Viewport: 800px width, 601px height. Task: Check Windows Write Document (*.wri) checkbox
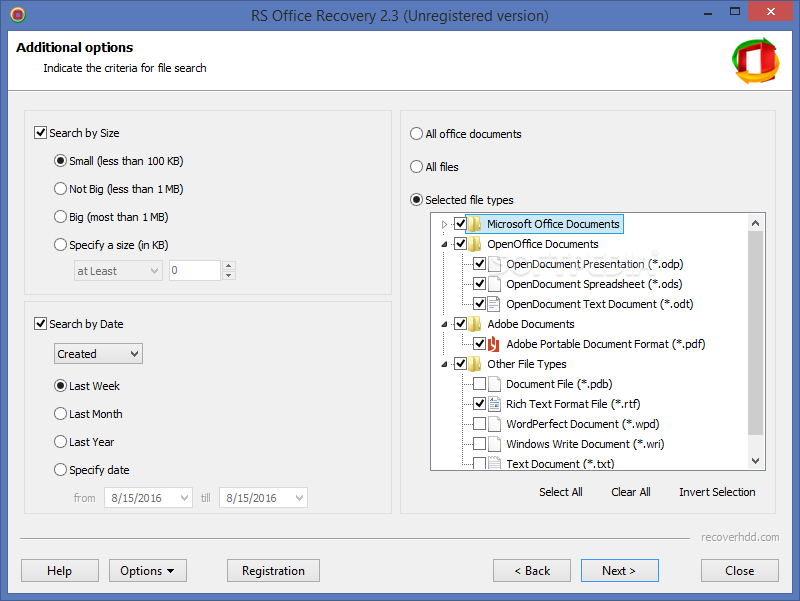point(479,443)
